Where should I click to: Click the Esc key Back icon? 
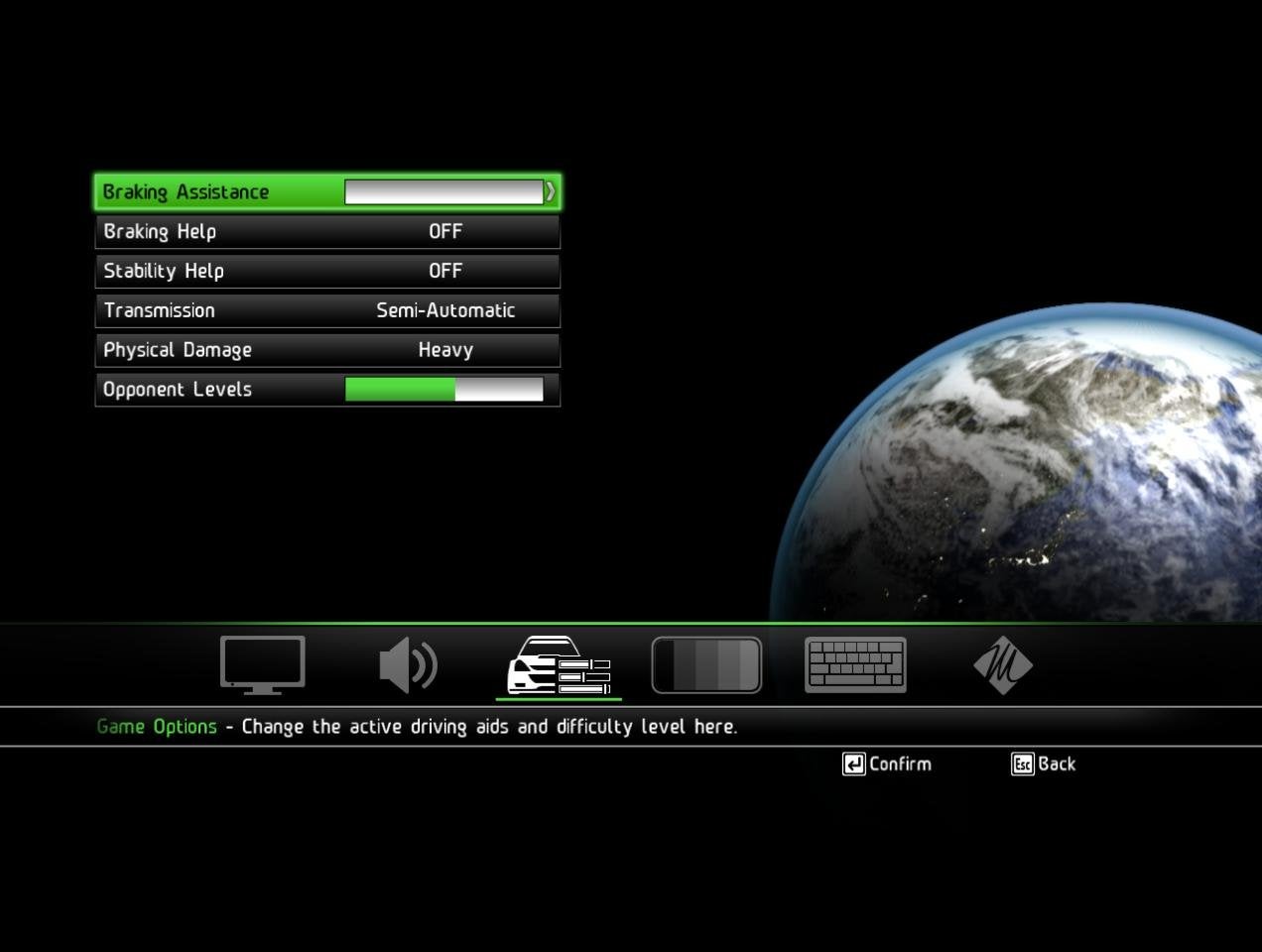(1023, 764)
